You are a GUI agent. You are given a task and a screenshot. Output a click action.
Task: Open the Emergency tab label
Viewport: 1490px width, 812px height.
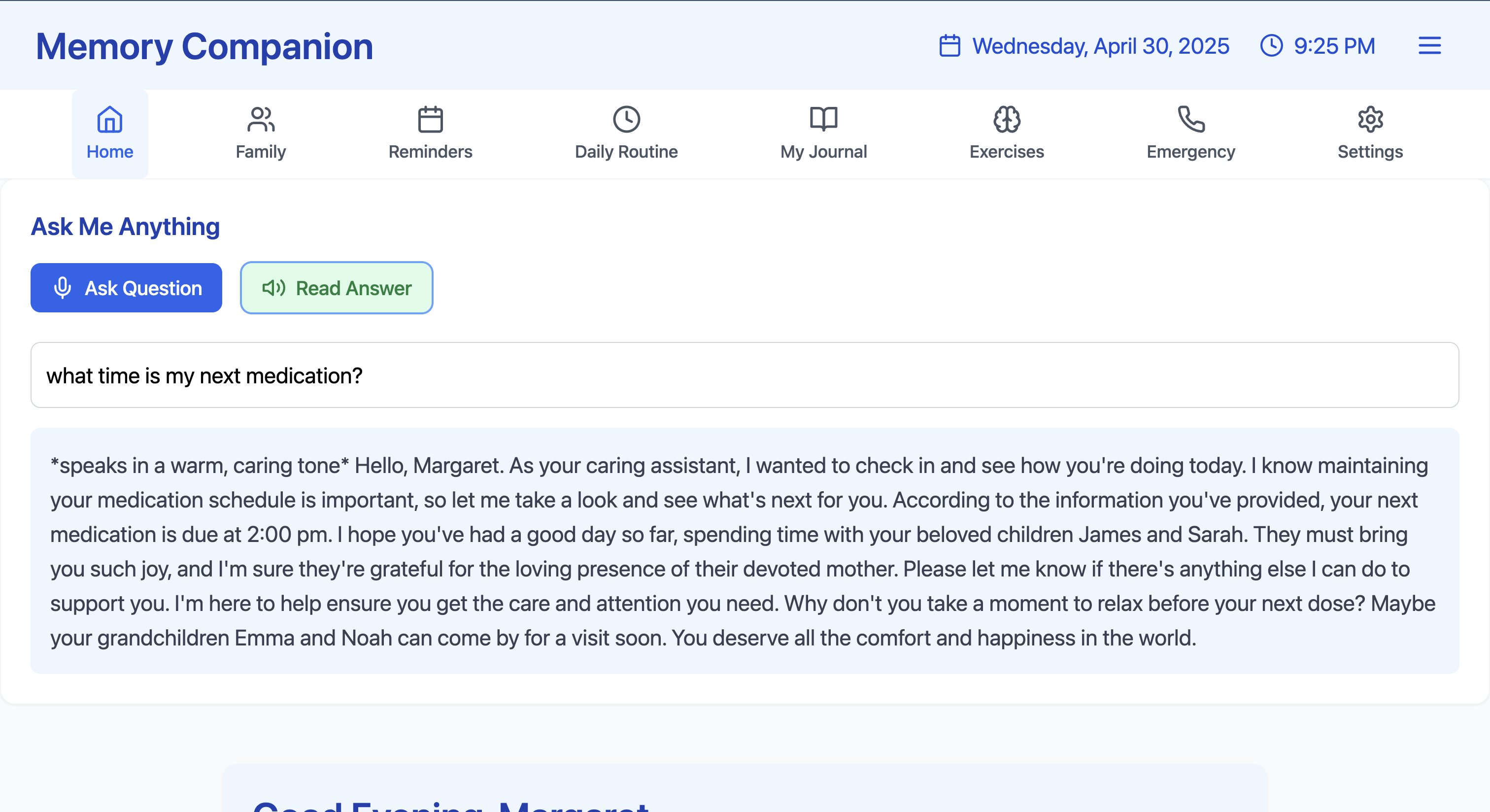pos(1190,152)
